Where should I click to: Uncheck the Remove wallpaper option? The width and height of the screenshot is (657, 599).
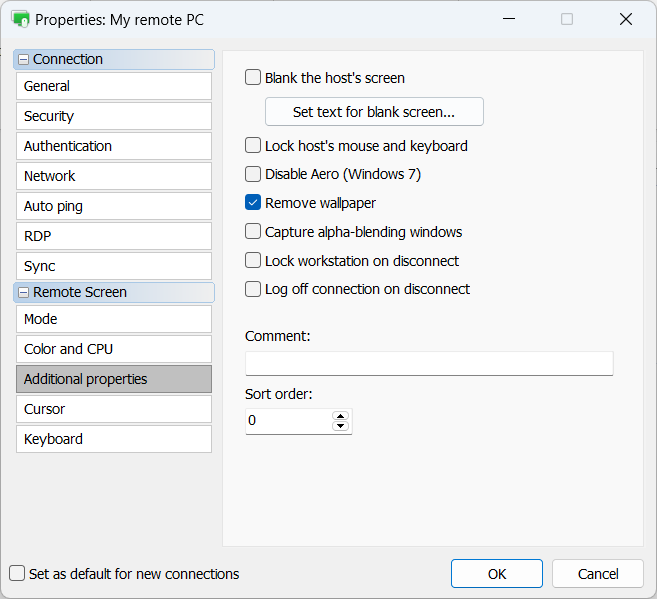[x=253, y=203]
